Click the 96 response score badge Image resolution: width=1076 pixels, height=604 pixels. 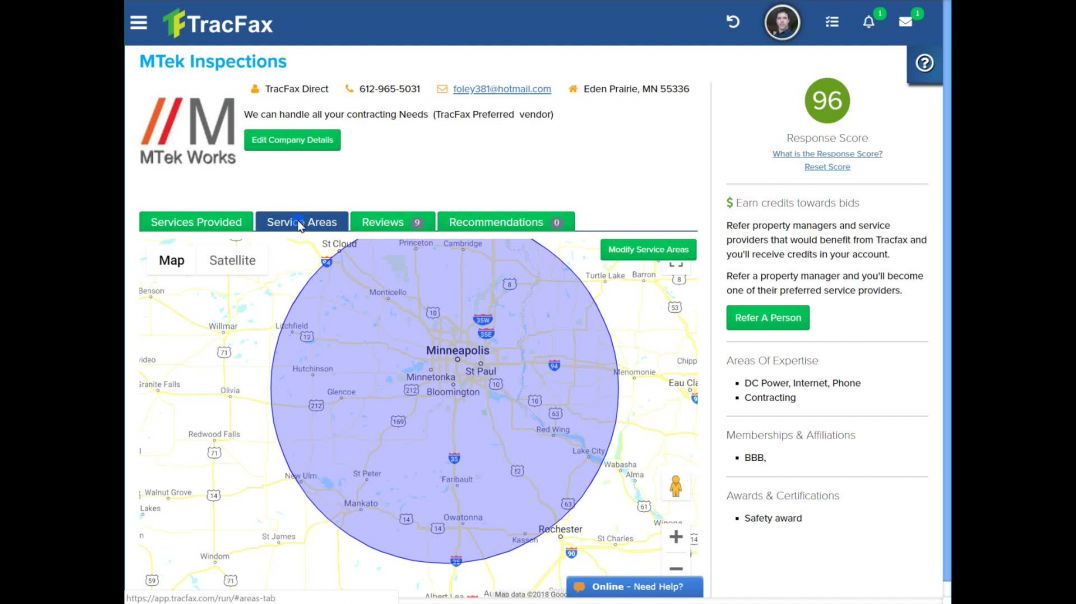click(x=827, y=100)
